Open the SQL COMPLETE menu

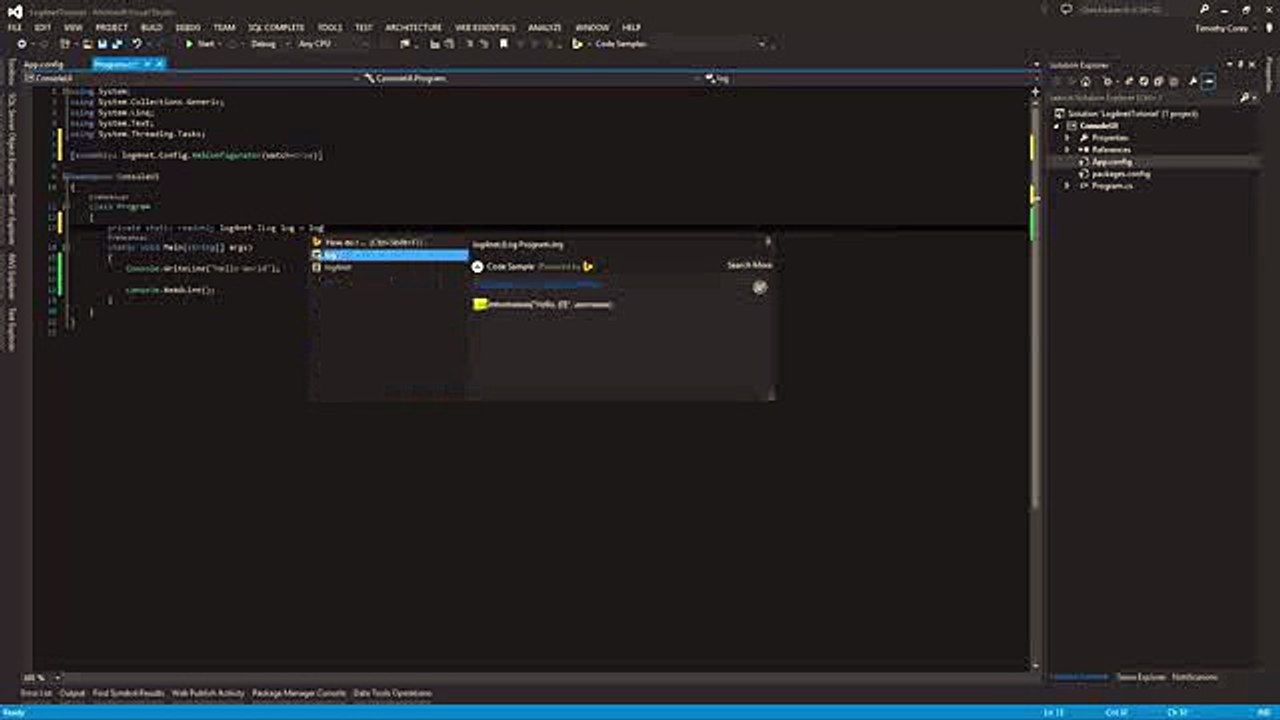tap(277, 27)
